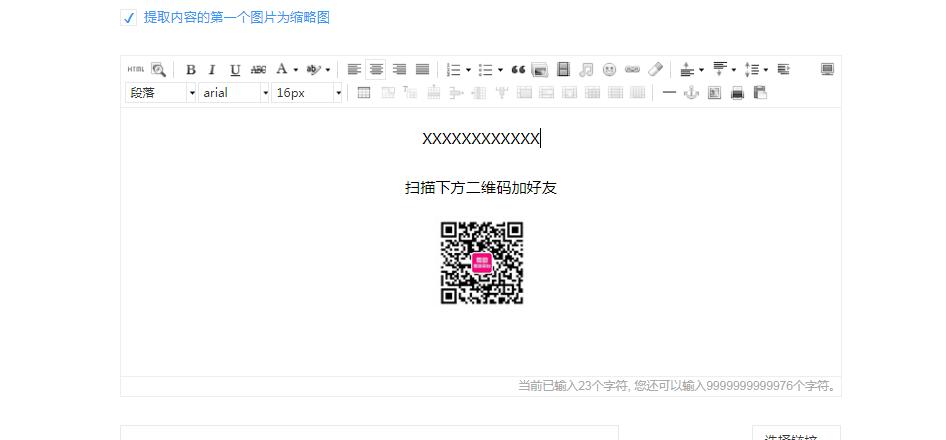This screenshot has height=440, width=946.
Task: Underline the selected text
Action: click(x=235, y=70)
